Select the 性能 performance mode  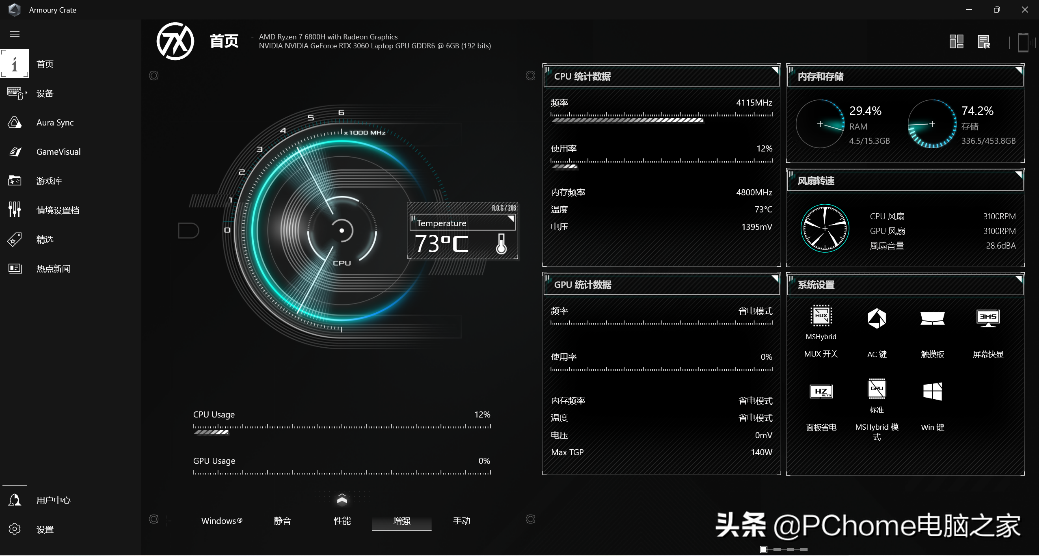[342, 521]
